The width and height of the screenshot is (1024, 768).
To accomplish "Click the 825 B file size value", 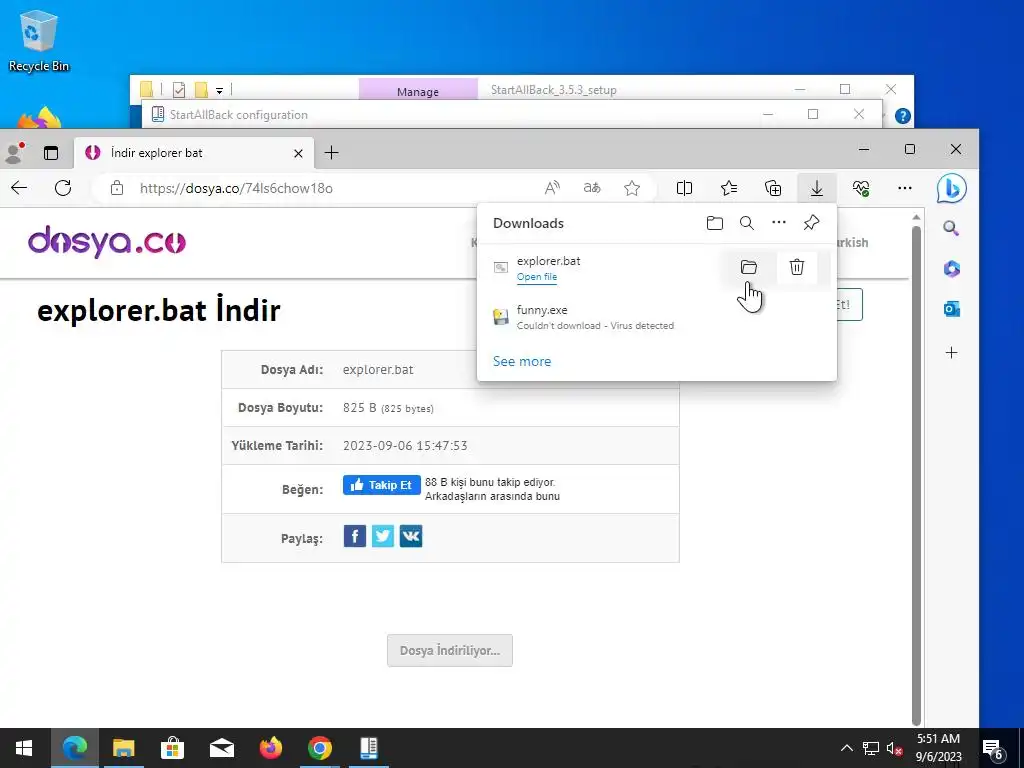I will (388, 408).
